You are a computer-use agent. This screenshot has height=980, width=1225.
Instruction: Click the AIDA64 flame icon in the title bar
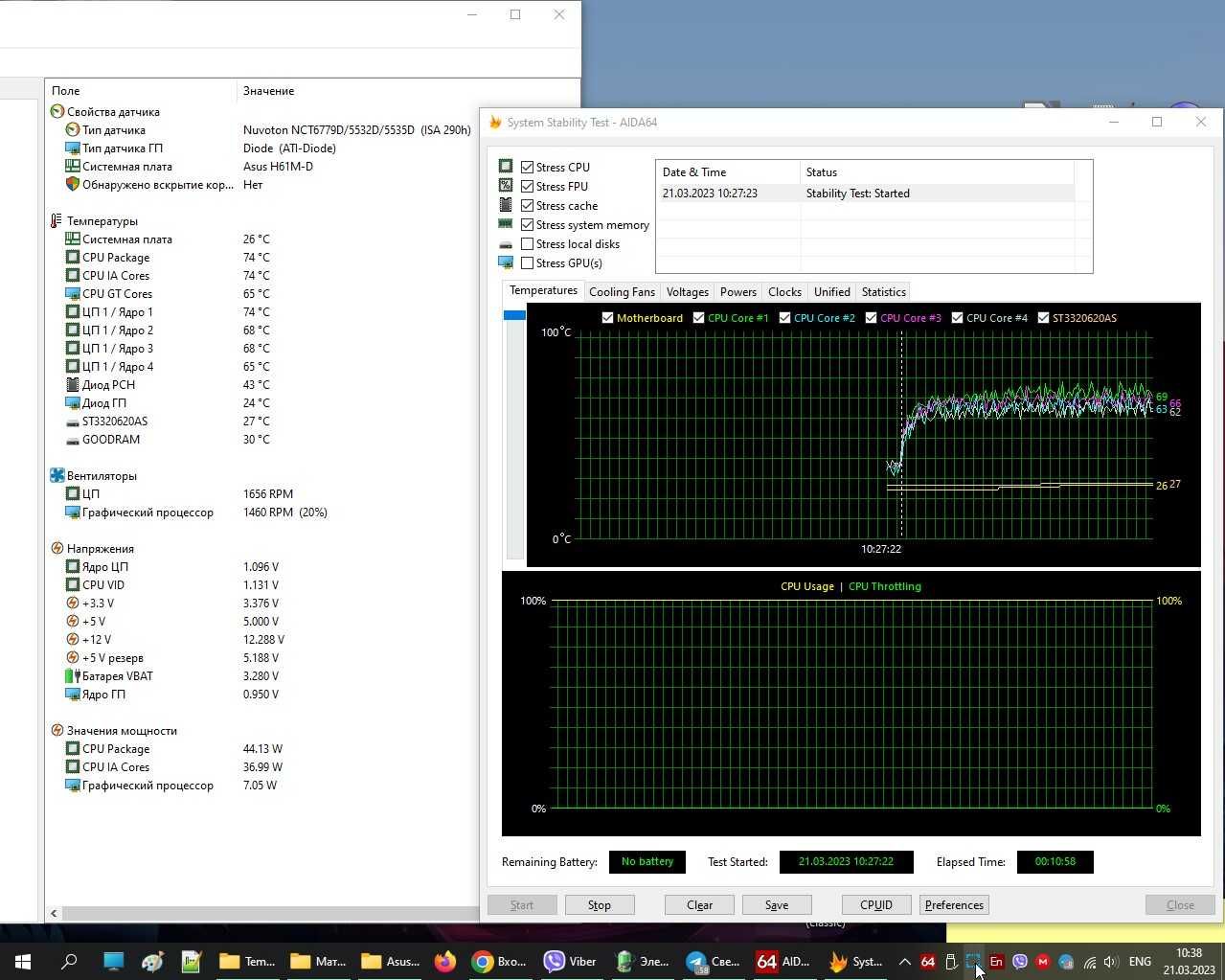(495, 122)
